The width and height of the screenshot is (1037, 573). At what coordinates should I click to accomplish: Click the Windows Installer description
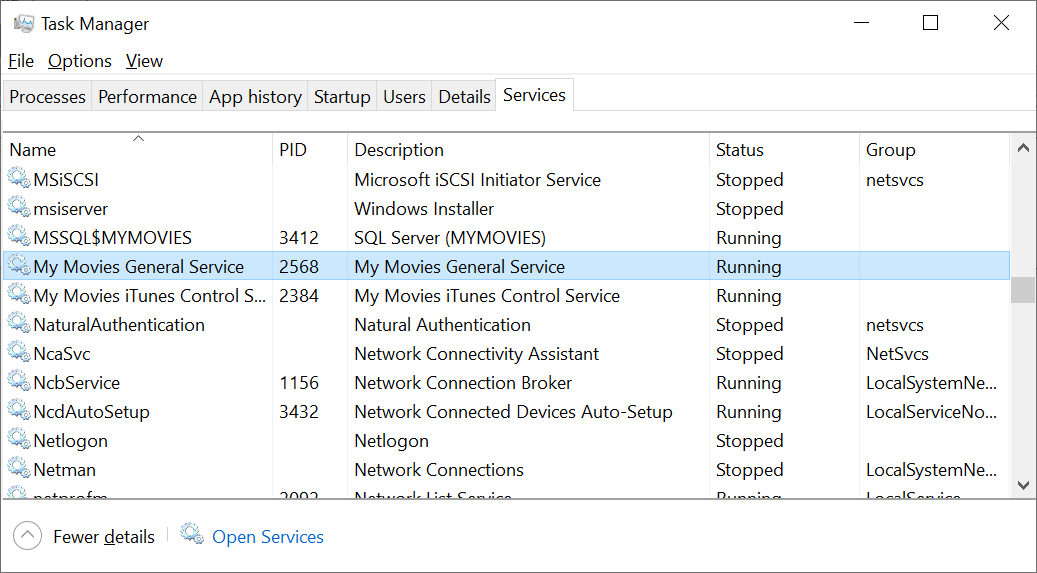(x=424, y=209)
